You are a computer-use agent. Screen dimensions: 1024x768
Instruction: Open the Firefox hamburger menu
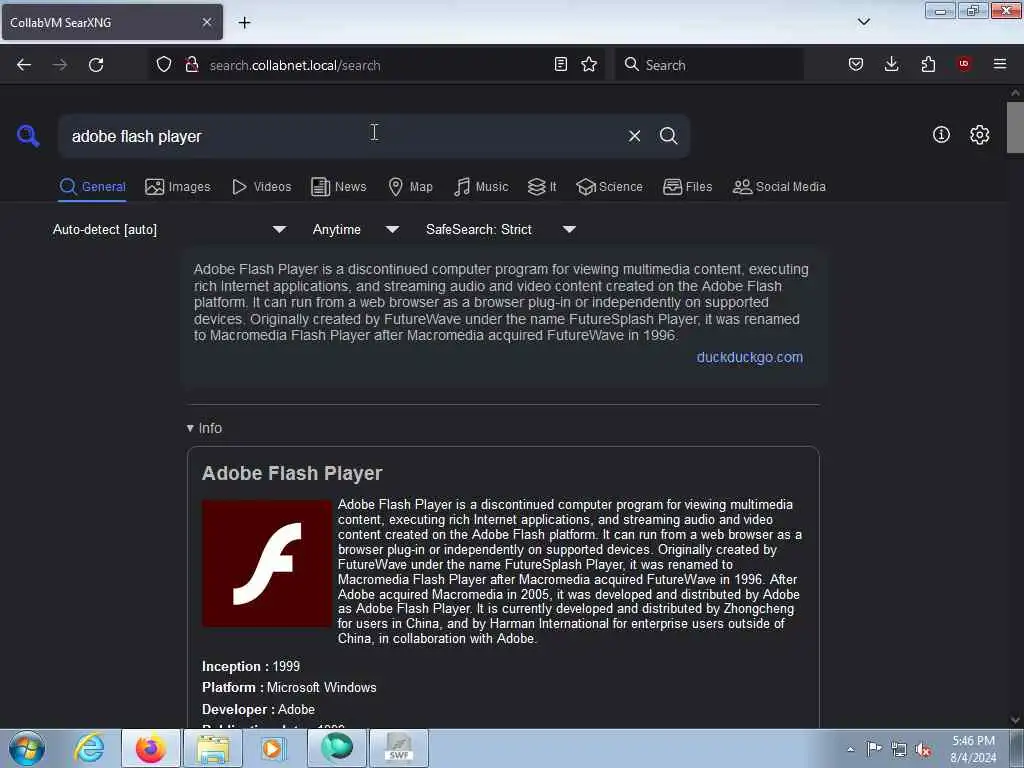pos(1000,64)
